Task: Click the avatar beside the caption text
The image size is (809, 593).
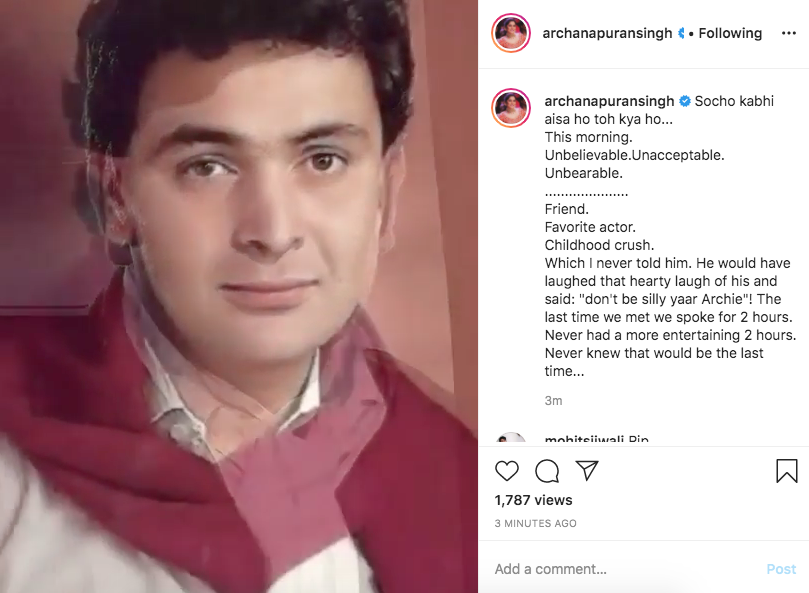Action: coord(511,108)
